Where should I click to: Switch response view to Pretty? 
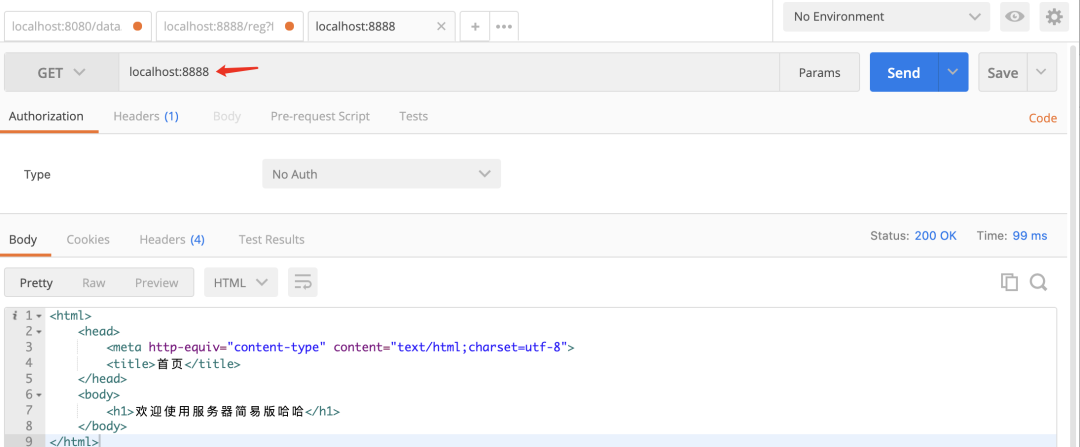pos(36,282)
